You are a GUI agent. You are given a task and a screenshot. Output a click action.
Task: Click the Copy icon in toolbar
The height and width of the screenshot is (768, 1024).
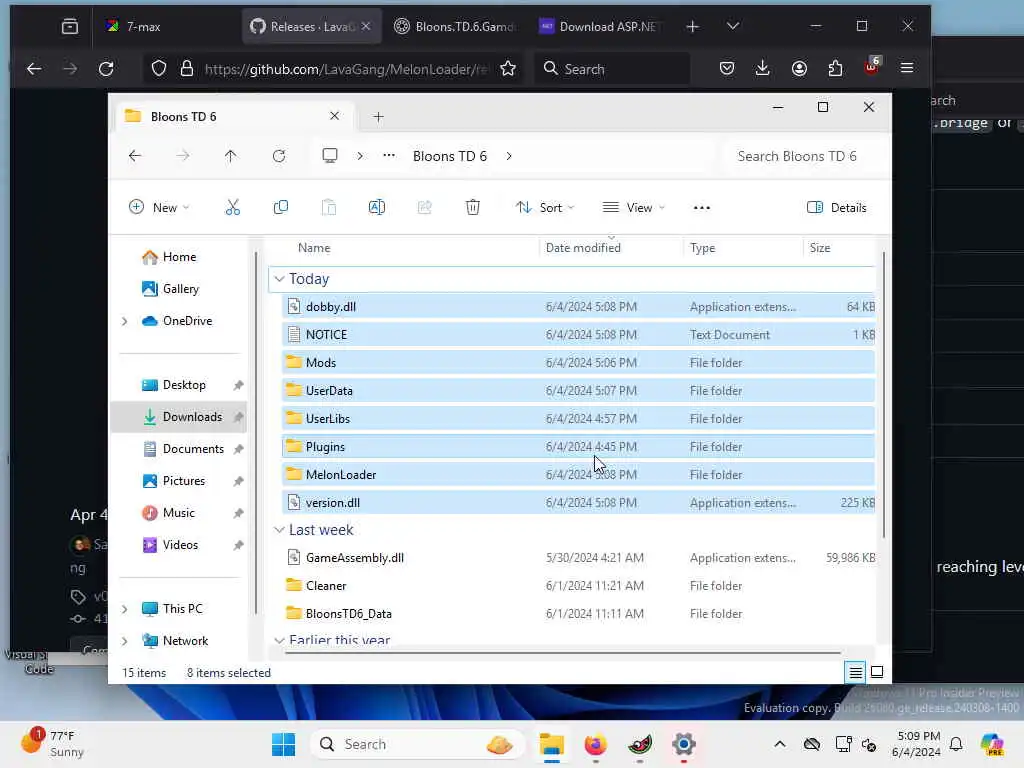point(281,208)
